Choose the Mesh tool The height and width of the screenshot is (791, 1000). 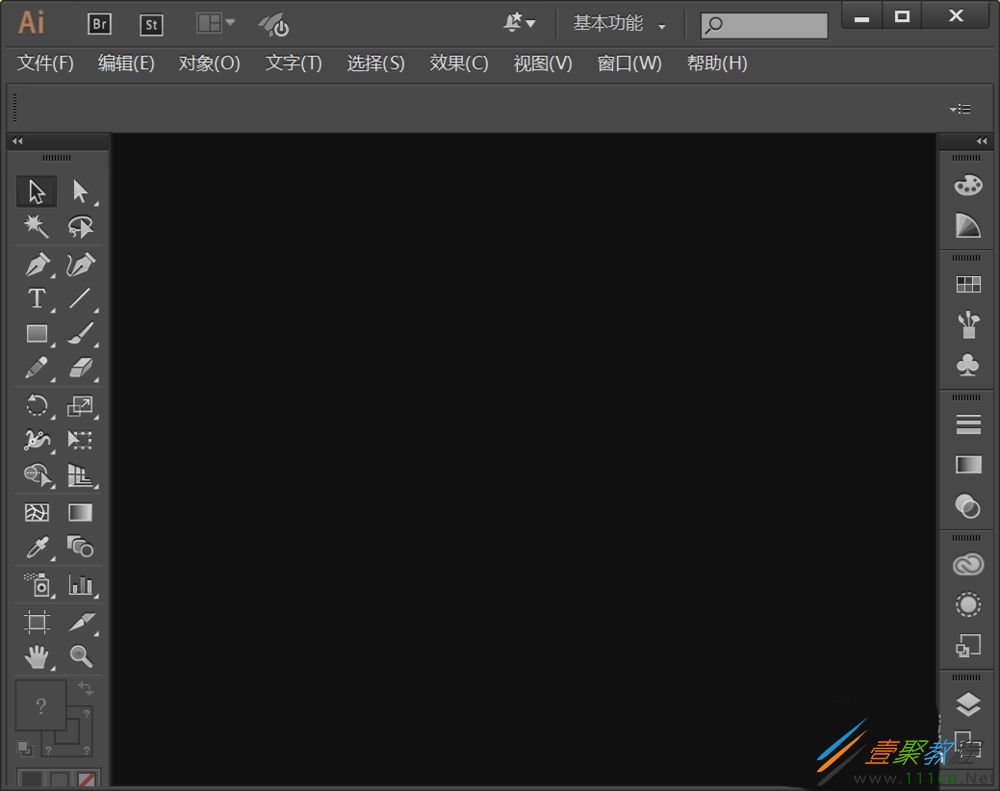36,512
